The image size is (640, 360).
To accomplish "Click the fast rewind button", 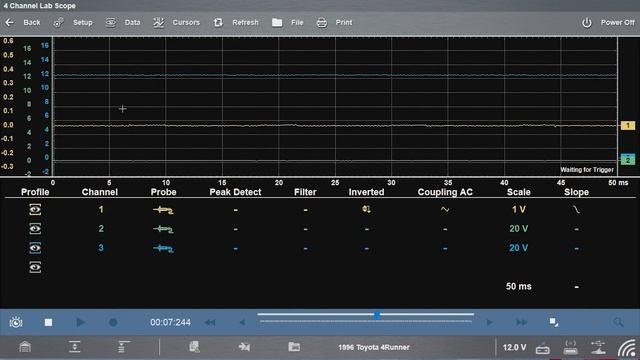I will click(210, 322).
